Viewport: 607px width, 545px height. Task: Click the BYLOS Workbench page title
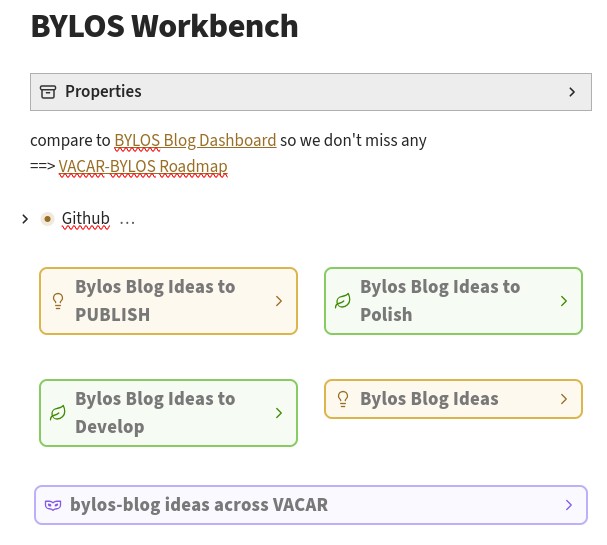point(164,27)
